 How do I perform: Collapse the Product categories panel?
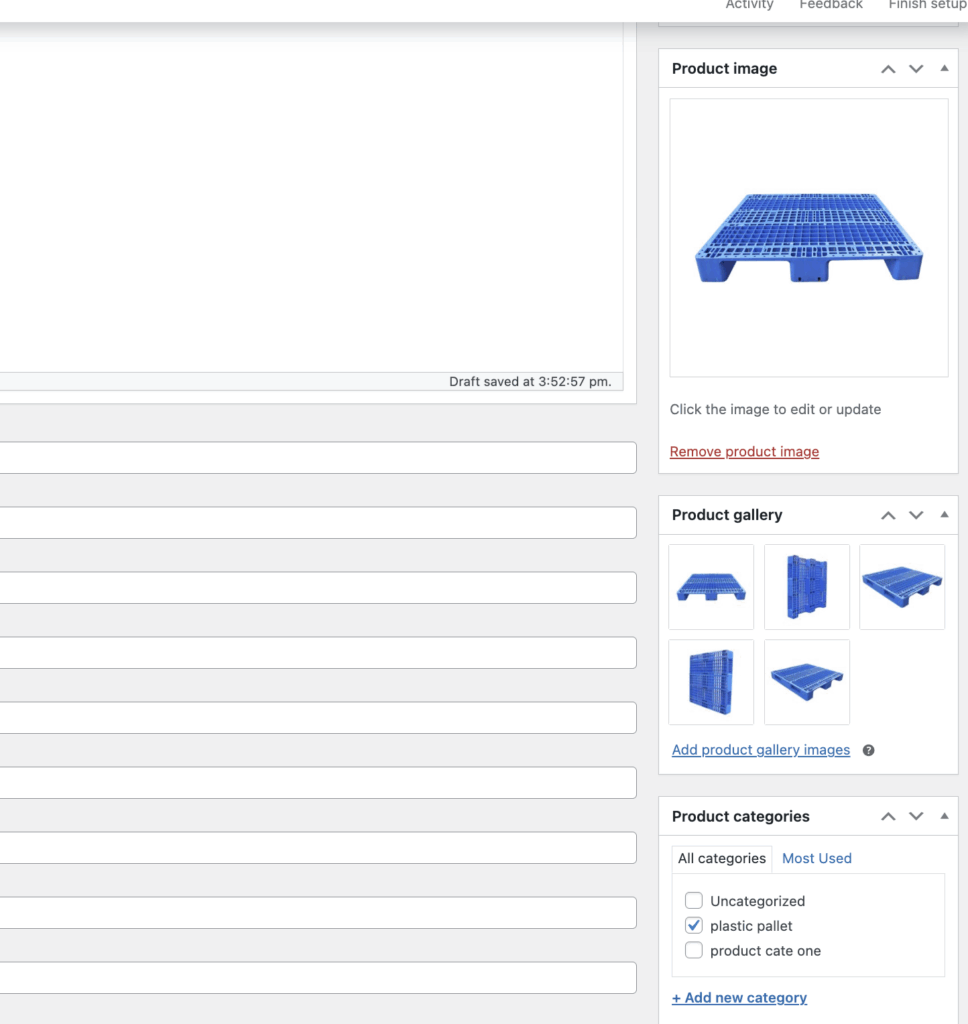point(944,817)
